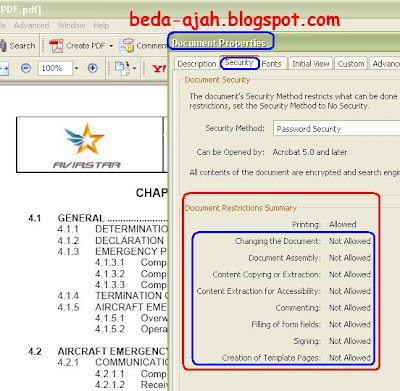
Task: Click the Document Properties title bar
Action: pyautogui.click(x=283, y=43)
